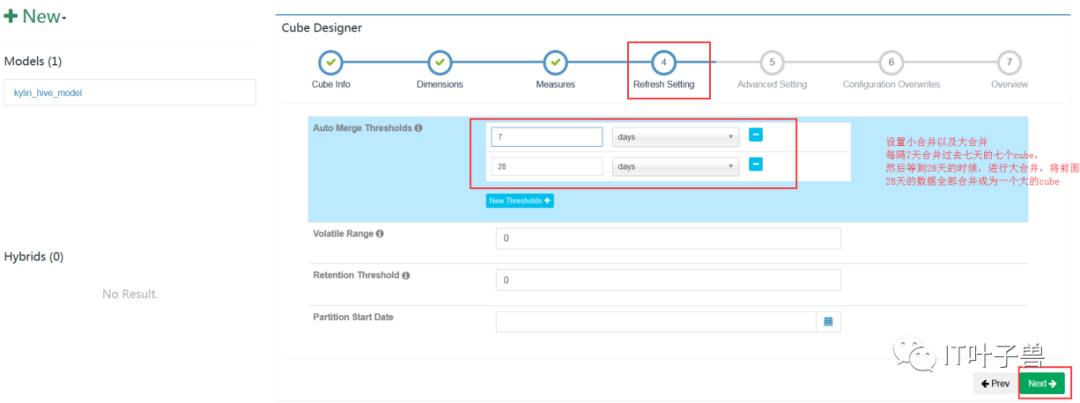This screenshot has height=403, width=1080.
Task: Click the Cube Designer title text
Action: click(322, 28)
